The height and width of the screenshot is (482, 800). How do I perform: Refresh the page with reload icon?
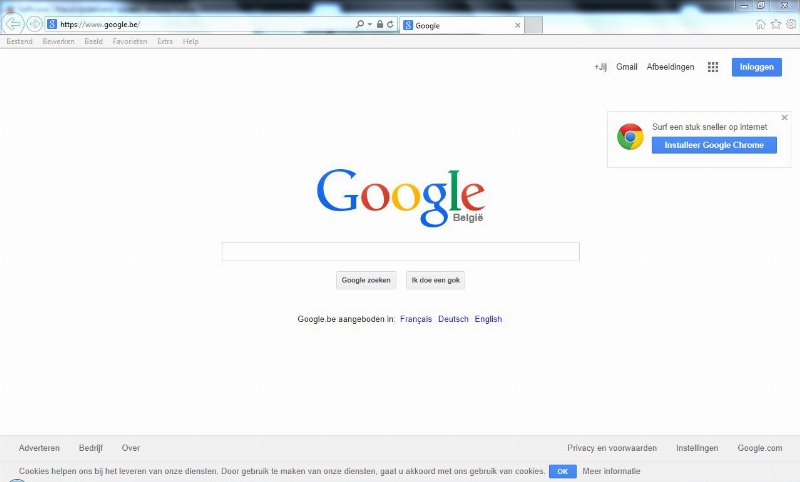390,24
